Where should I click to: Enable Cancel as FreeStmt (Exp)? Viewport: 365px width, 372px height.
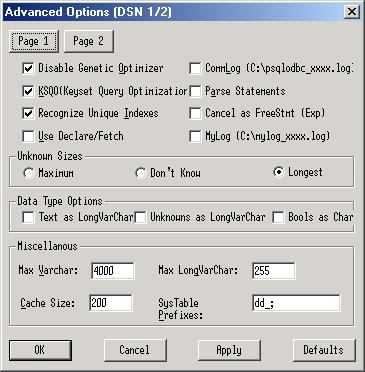point(195,113)
